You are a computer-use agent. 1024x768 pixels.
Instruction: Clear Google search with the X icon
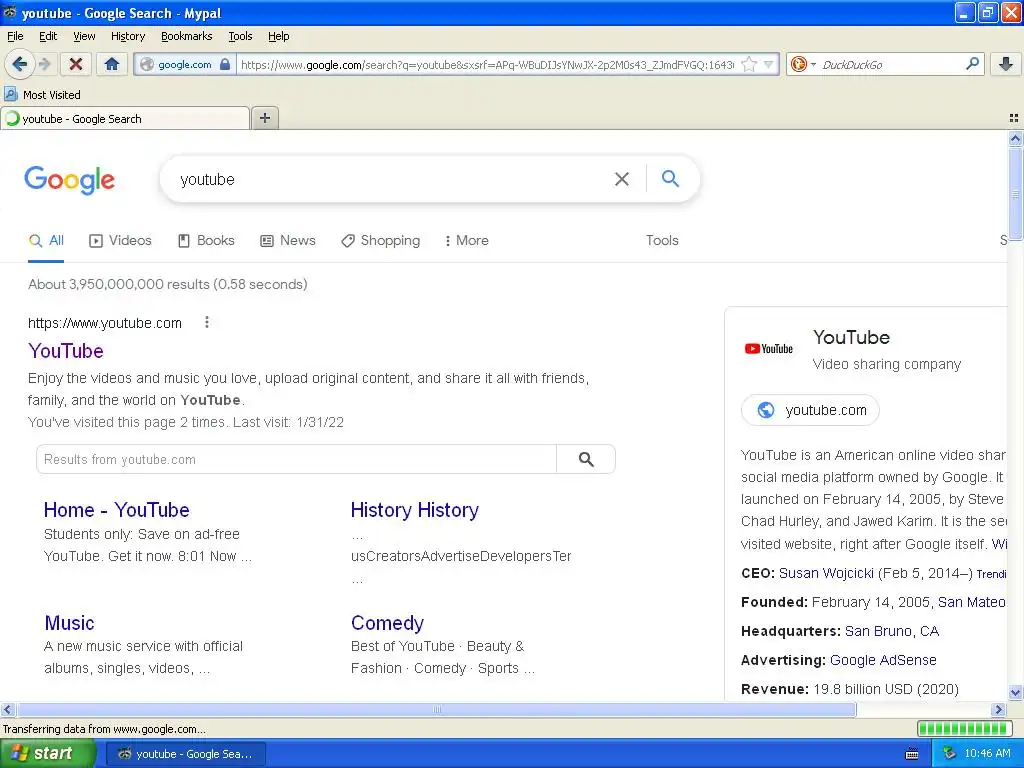pos(622,179)
